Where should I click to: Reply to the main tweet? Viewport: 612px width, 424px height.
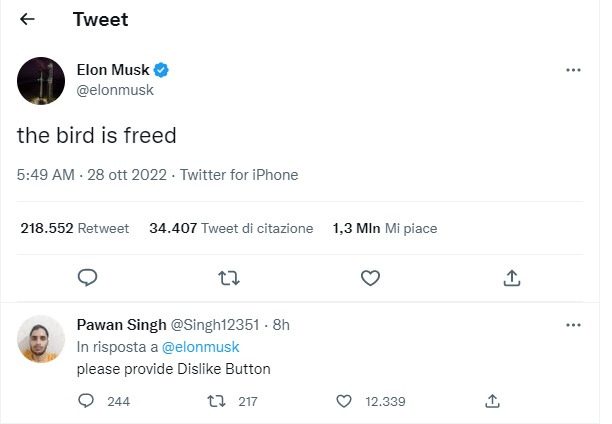pos(87,278)
